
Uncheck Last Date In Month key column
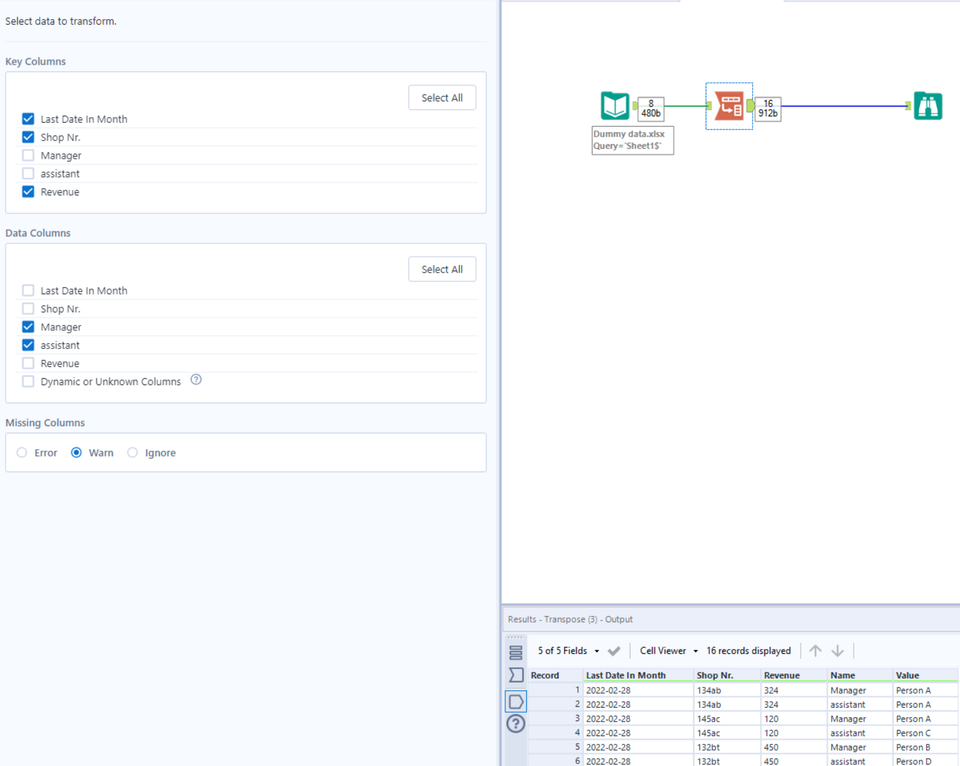(28, 119)
